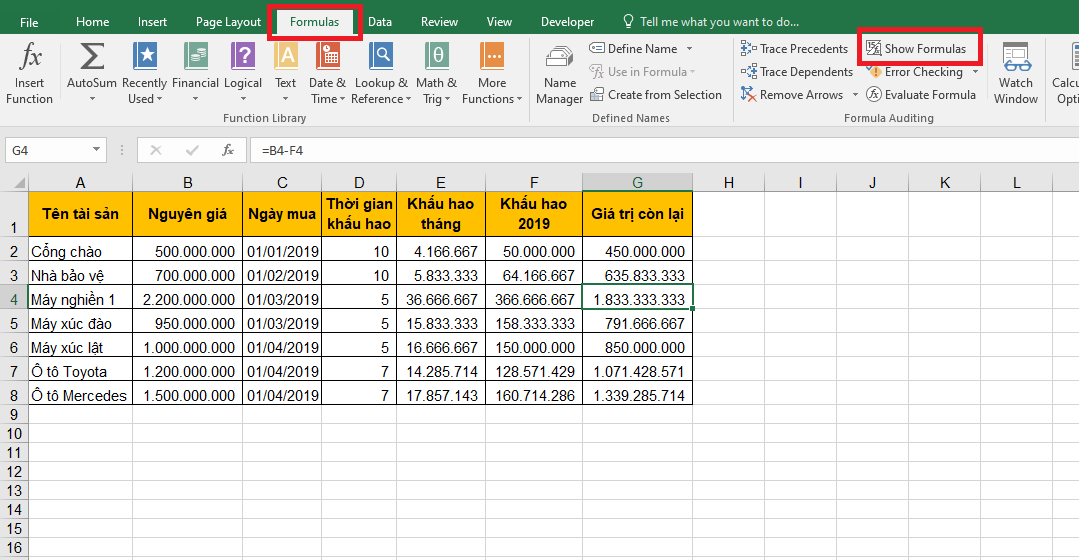Open the Error Checking dropdown arrow
The height and width of the screenshot is (560, 1079).
975,72
